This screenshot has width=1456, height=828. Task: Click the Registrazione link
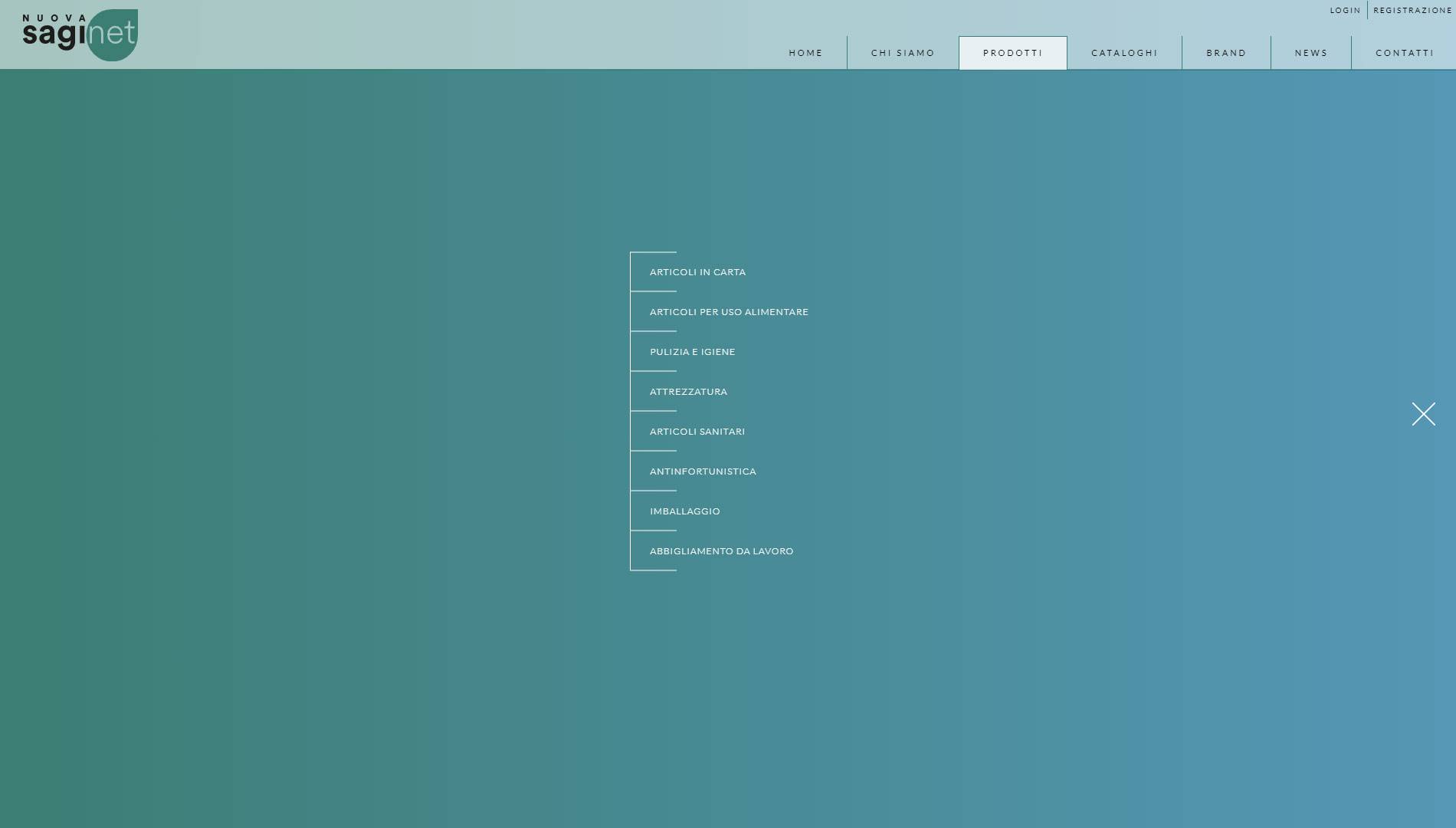tap(1412, 11)
